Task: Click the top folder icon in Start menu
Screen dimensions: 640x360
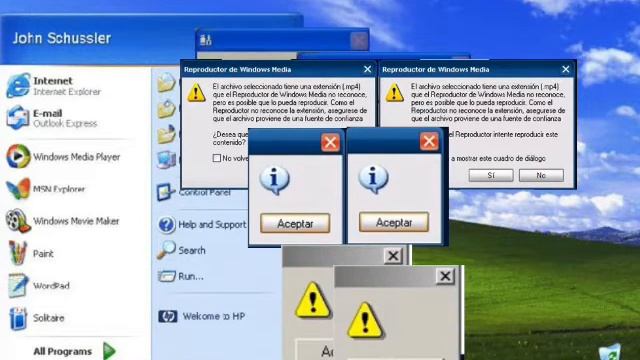Action: click(167, 83)
